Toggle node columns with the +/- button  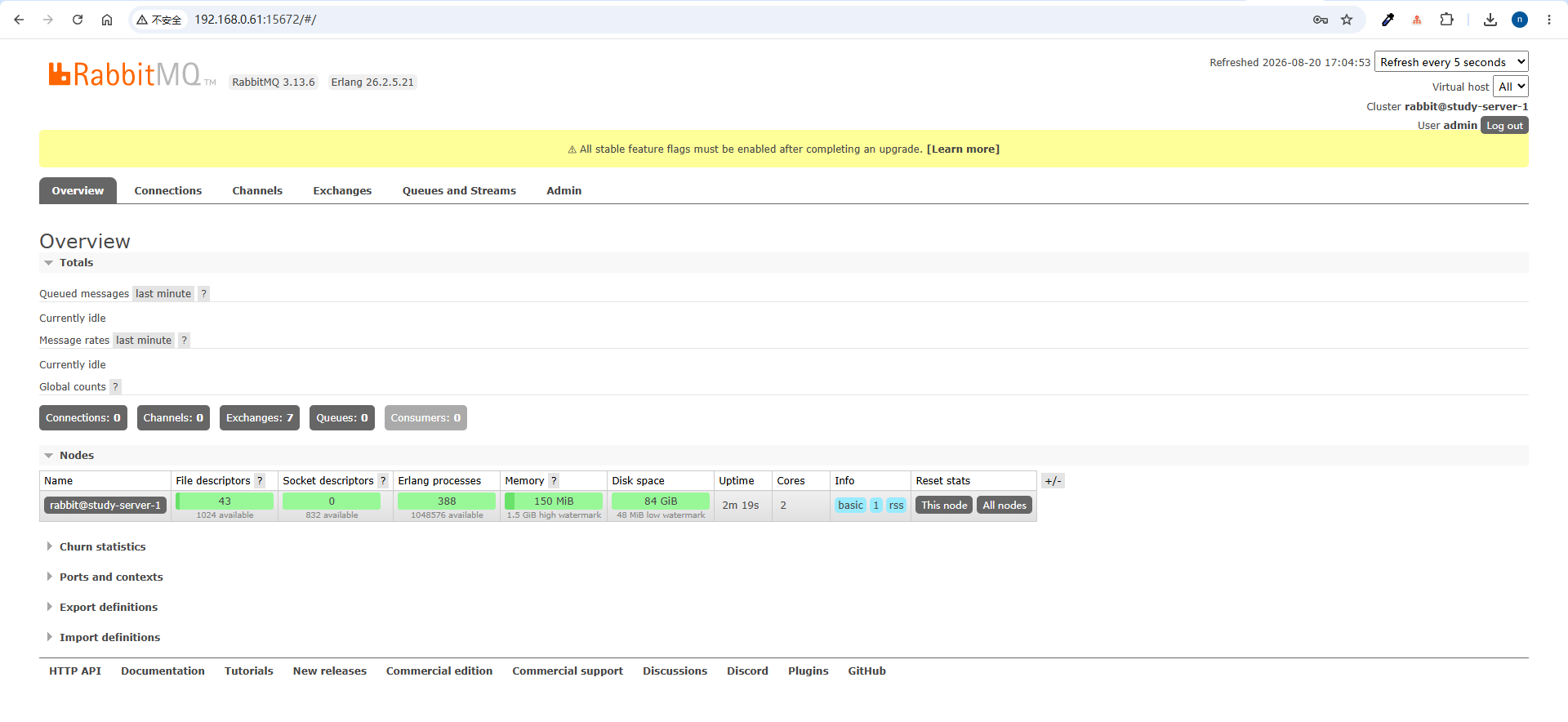coord(1053,481)
